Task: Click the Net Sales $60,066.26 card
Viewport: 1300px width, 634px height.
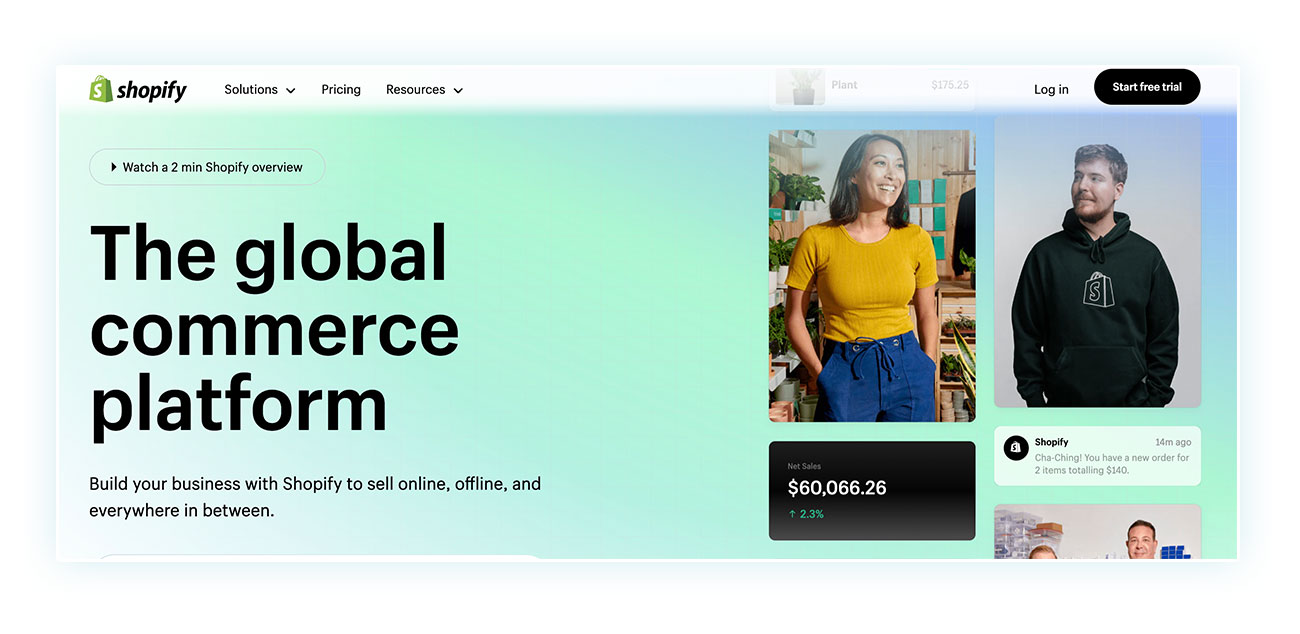Action: point(871,491)
